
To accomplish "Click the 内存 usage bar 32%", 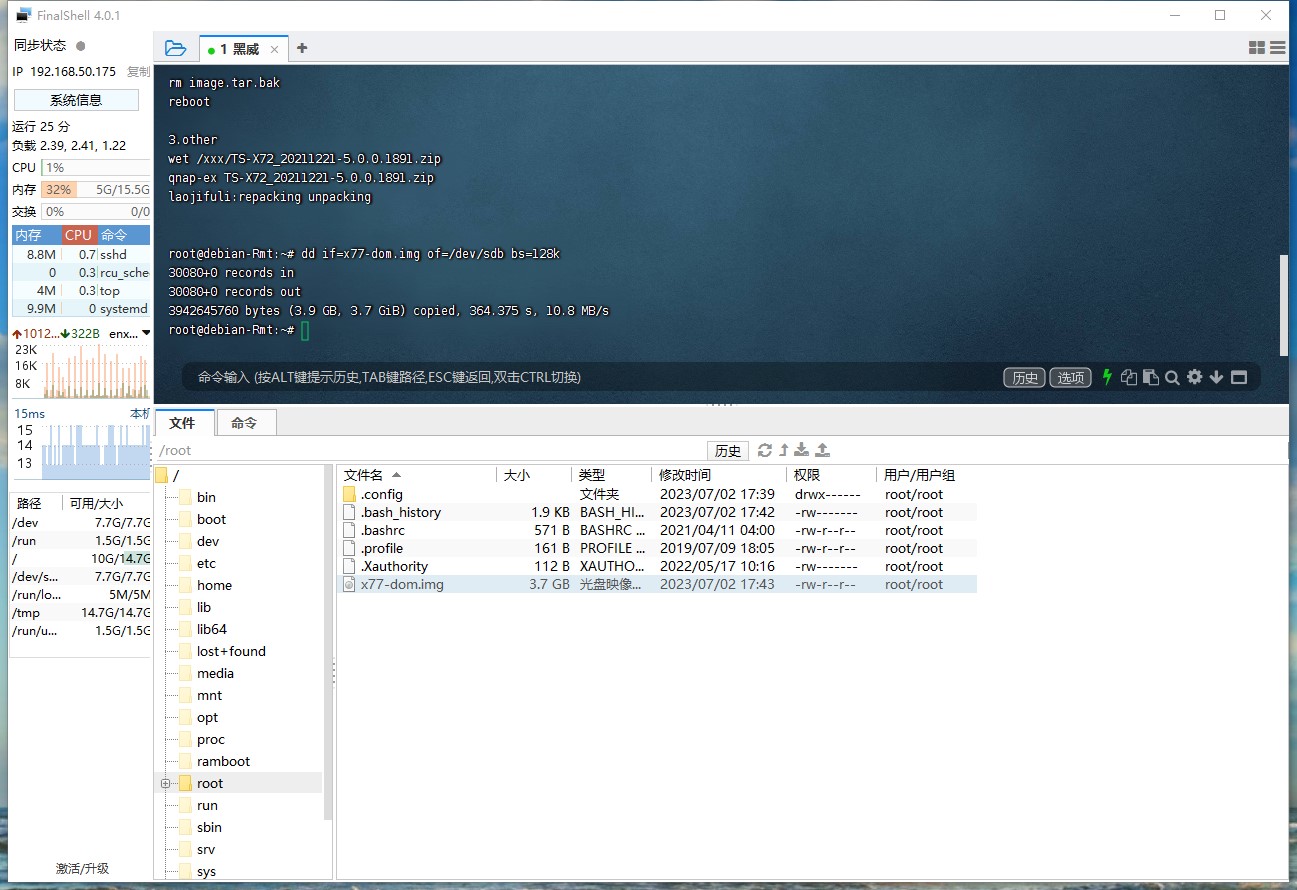I will [x=95, y=189].
